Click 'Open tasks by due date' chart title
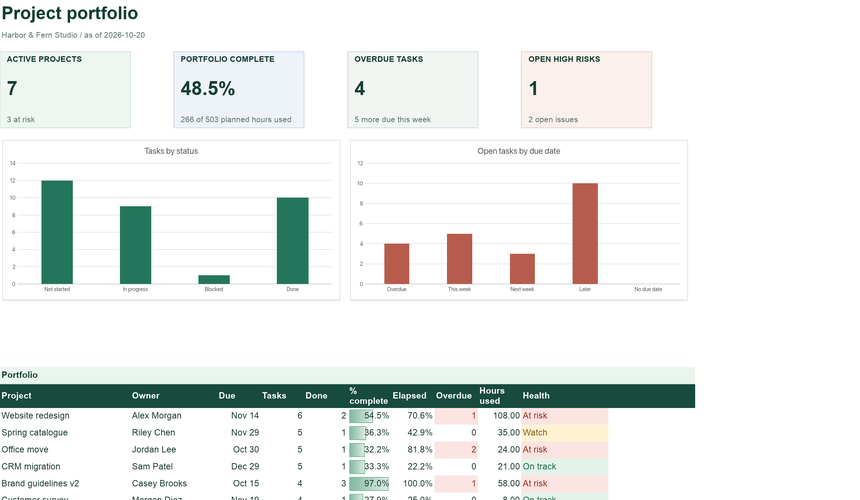 point(518,151)
